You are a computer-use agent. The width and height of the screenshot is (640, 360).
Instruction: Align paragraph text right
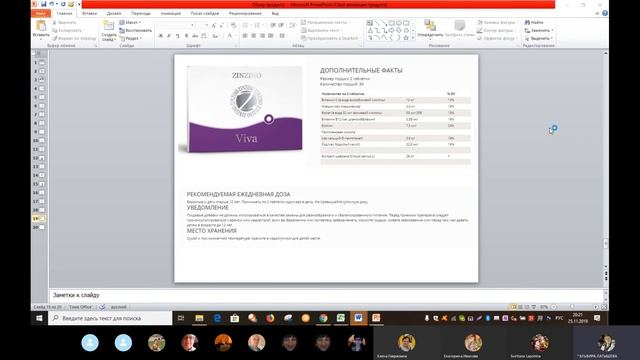[262, 36]
